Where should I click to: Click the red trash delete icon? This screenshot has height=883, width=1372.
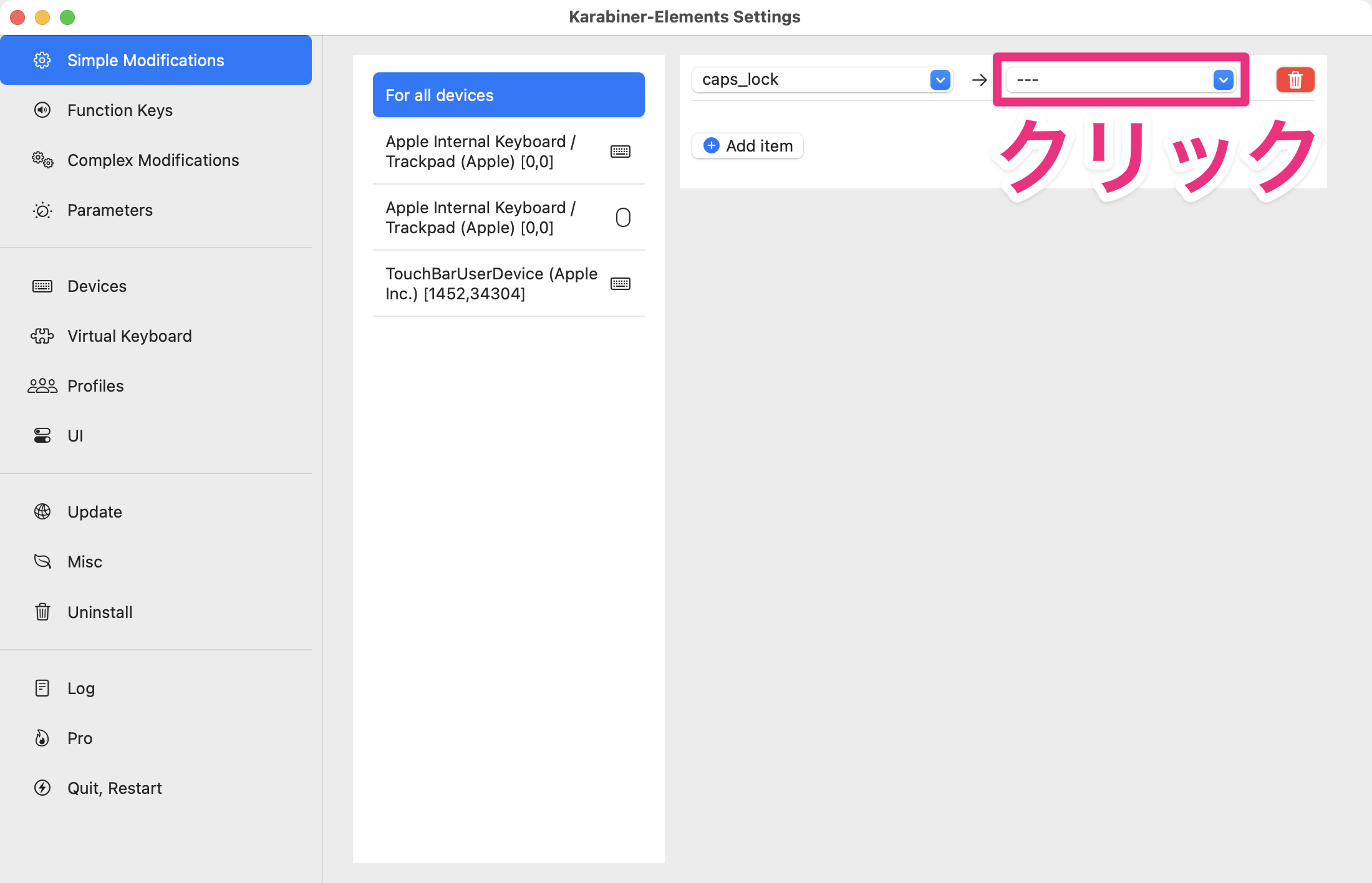click(x=1295, y=80)
